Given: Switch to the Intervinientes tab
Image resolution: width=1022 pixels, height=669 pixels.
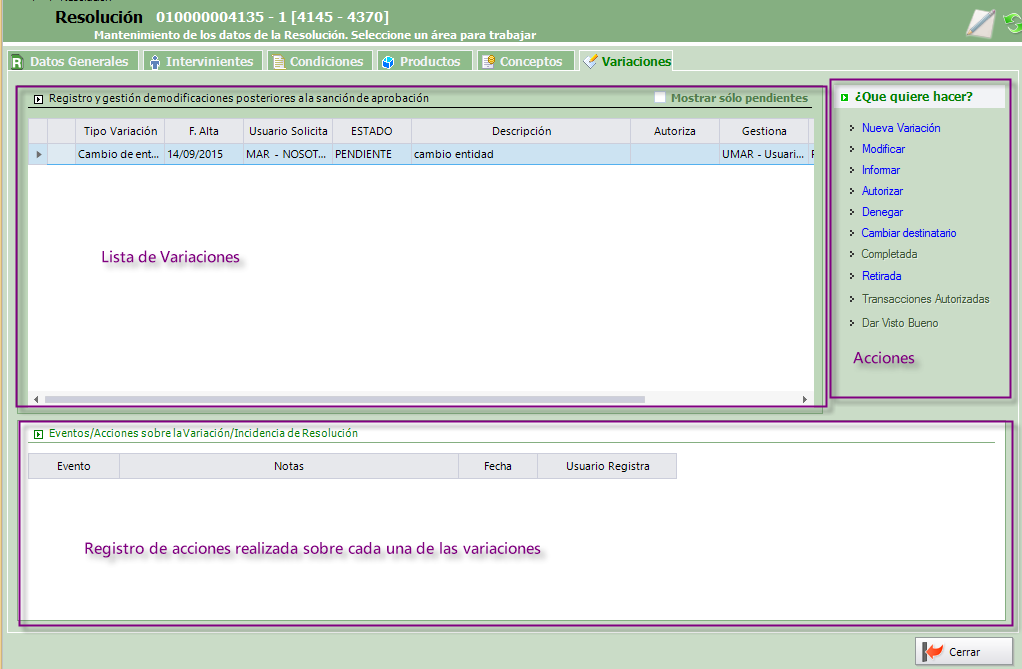Looking at the screenshot, I should (x=203, y=61).
